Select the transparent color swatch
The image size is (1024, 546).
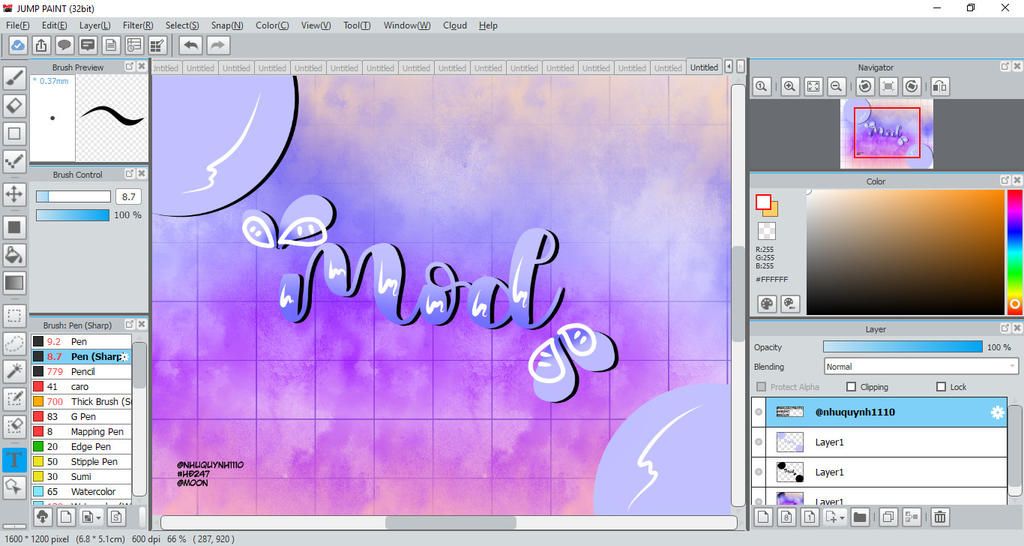pyautogui.click(x=767, y=231)
